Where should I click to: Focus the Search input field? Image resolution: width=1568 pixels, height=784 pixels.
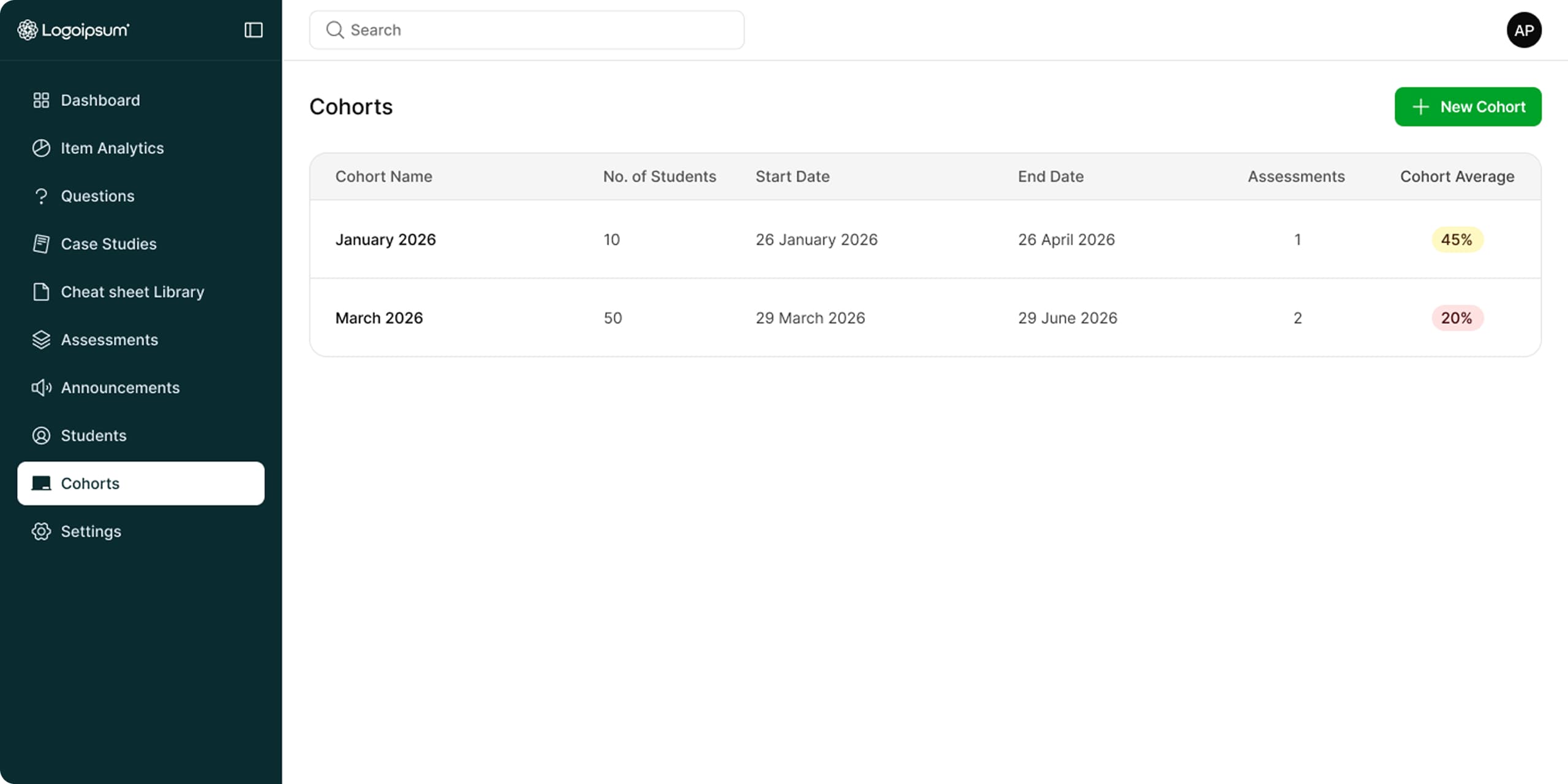point(527,30)
